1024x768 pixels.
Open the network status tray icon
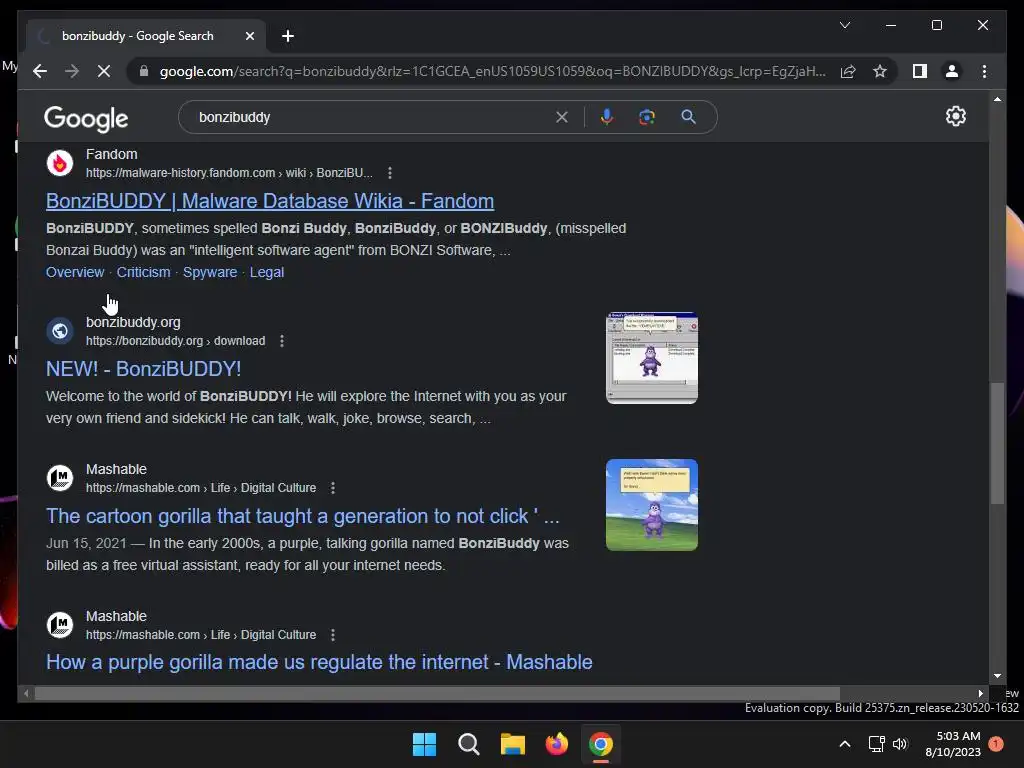tap(876, 744)
